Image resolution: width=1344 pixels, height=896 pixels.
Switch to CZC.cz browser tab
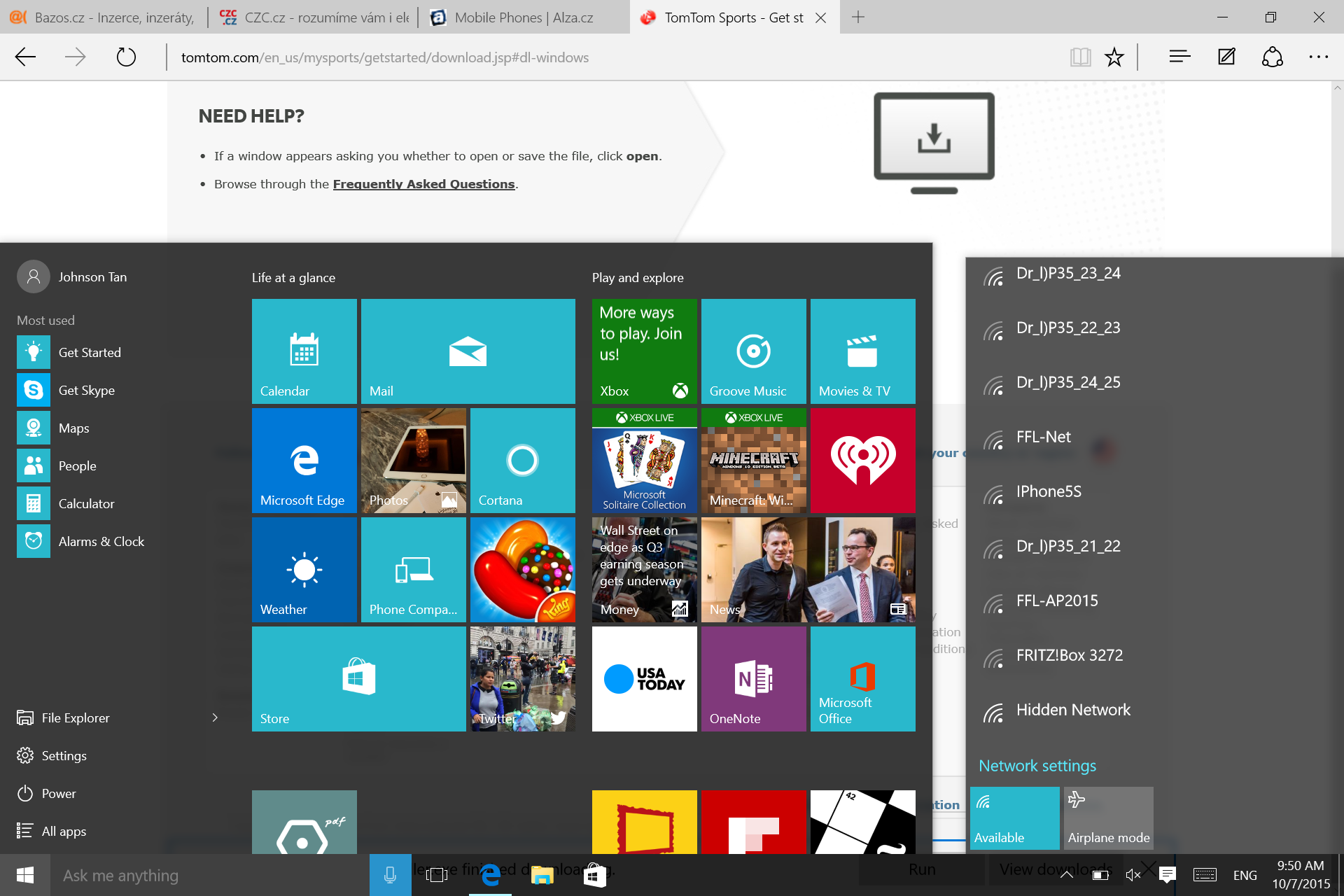(314, 17)
